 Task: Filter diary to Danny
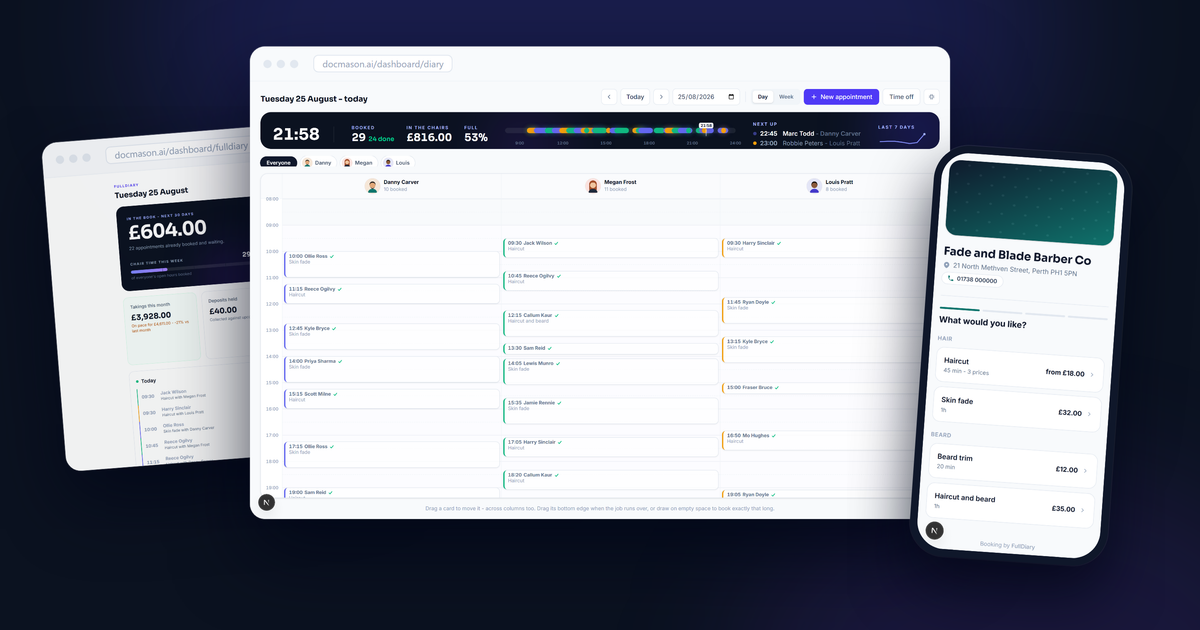pyautogui.click(x=317, y=162)
